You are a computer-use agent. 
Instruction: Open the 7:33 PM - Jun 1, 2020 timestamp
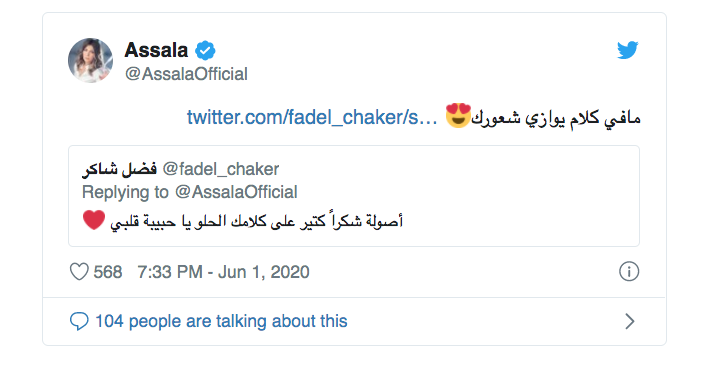click(x=223, y=272)
